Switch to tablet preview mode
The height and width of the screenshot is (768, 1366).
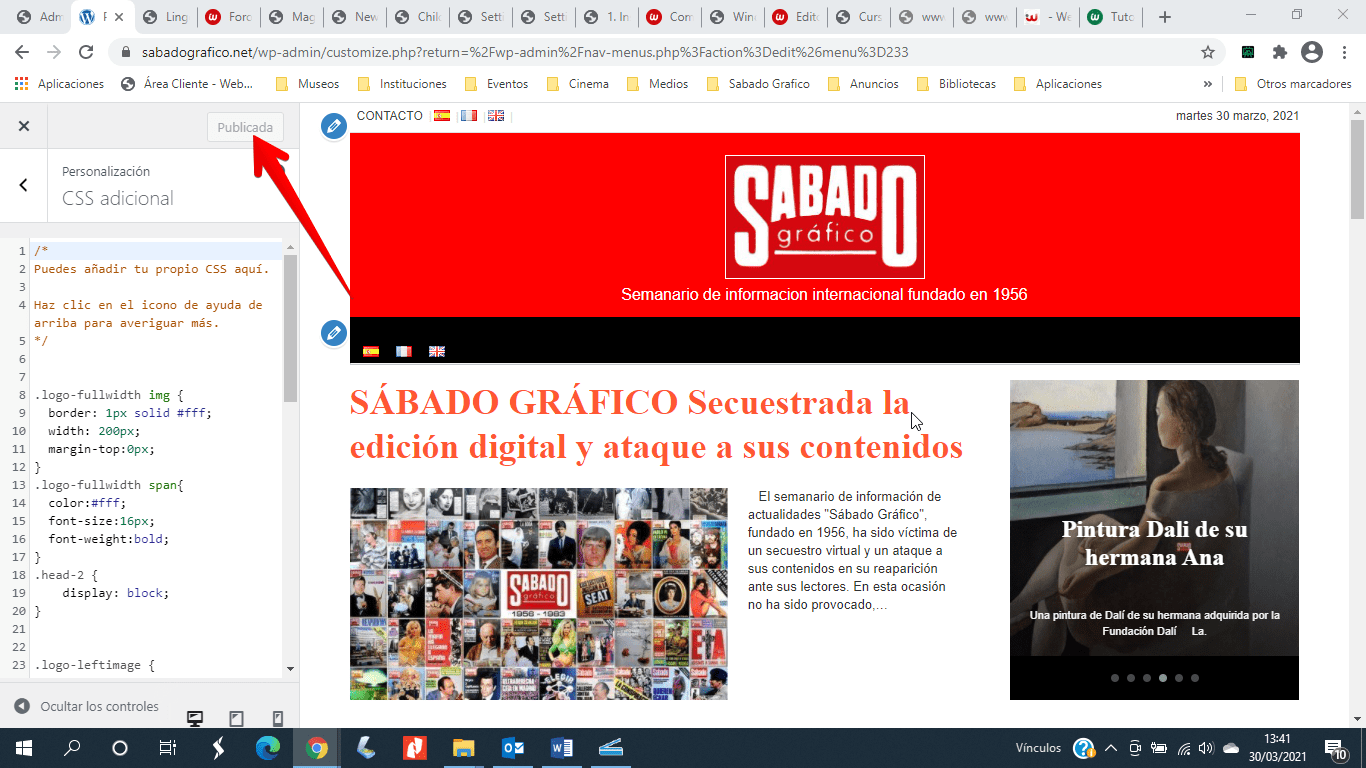237,719
